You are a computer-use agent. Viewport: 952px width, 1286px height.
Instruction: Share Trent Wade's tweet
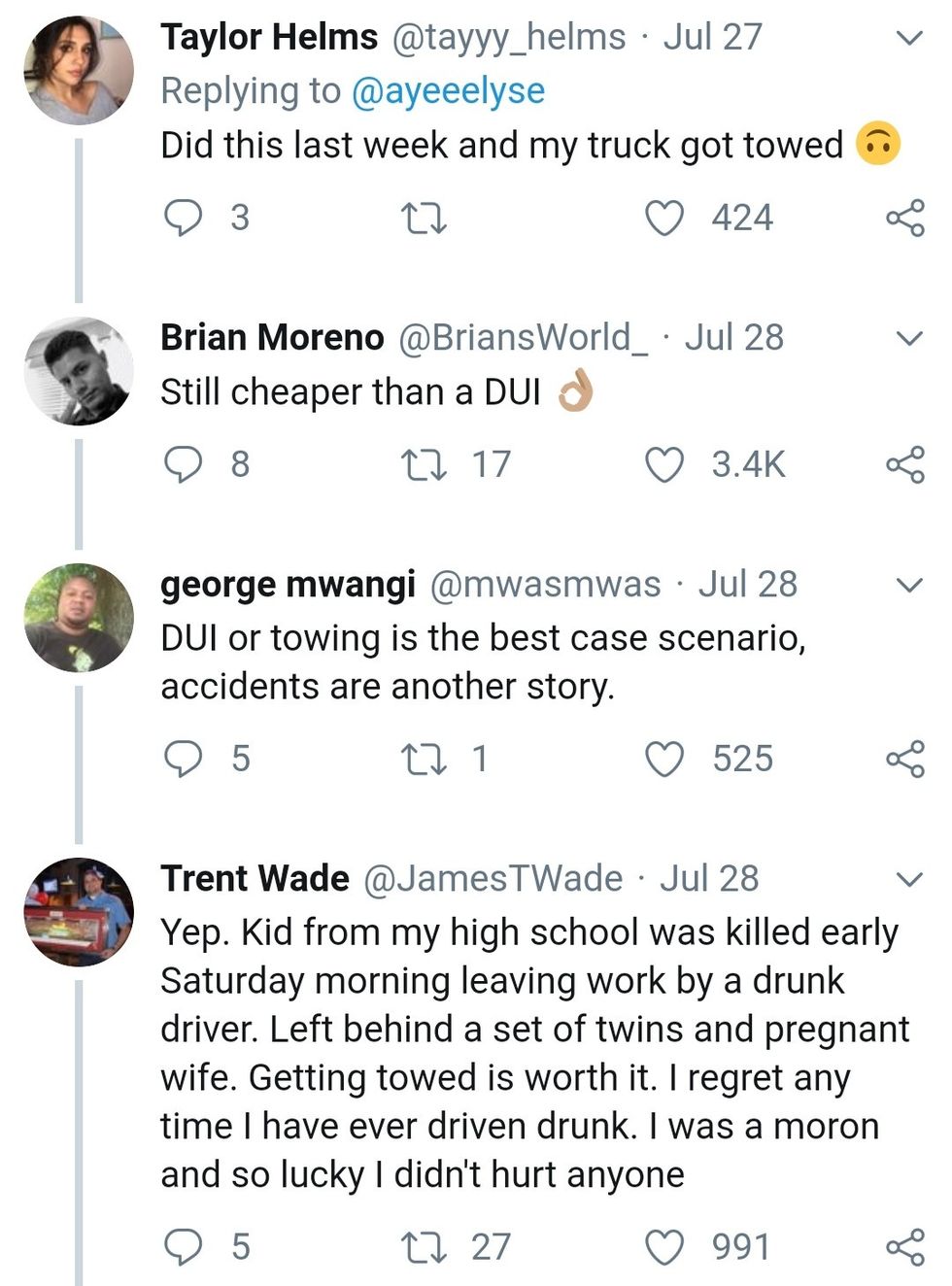coord(904,1246)
